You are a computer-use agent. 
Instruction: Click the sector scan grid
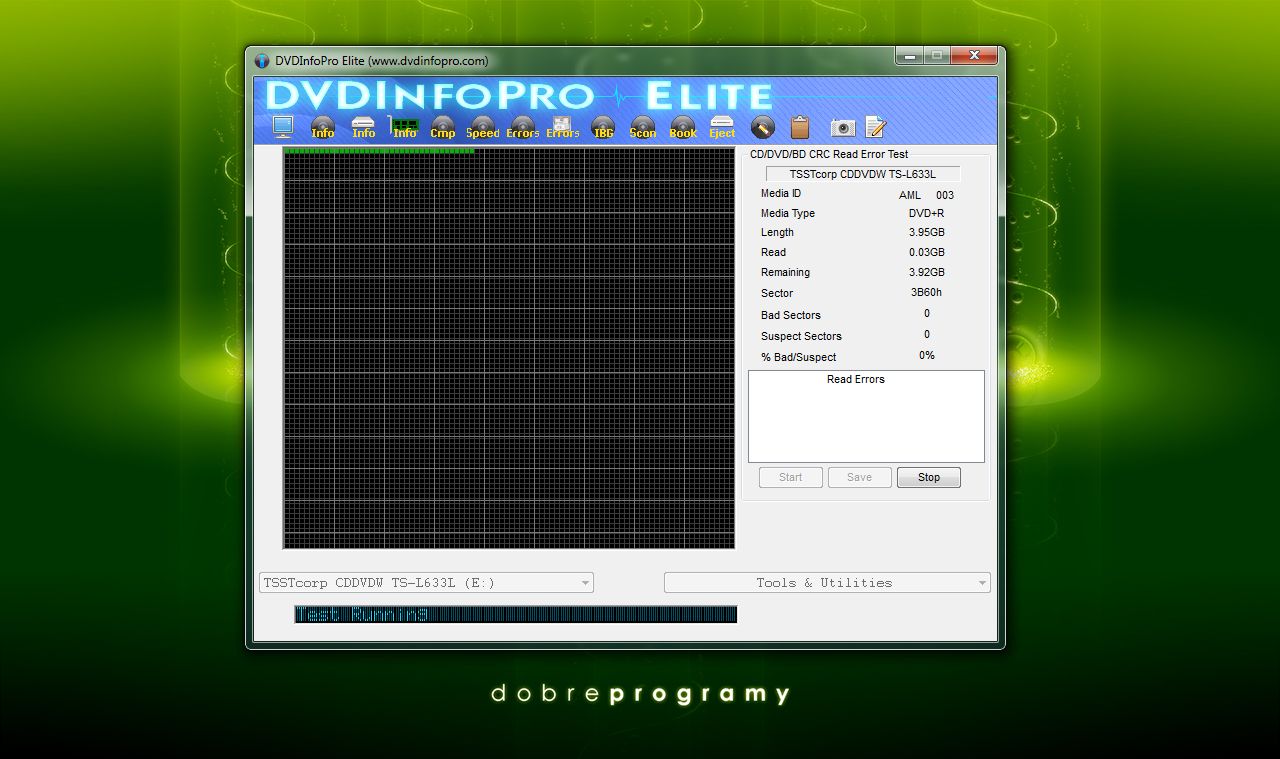tap(509, 348)
